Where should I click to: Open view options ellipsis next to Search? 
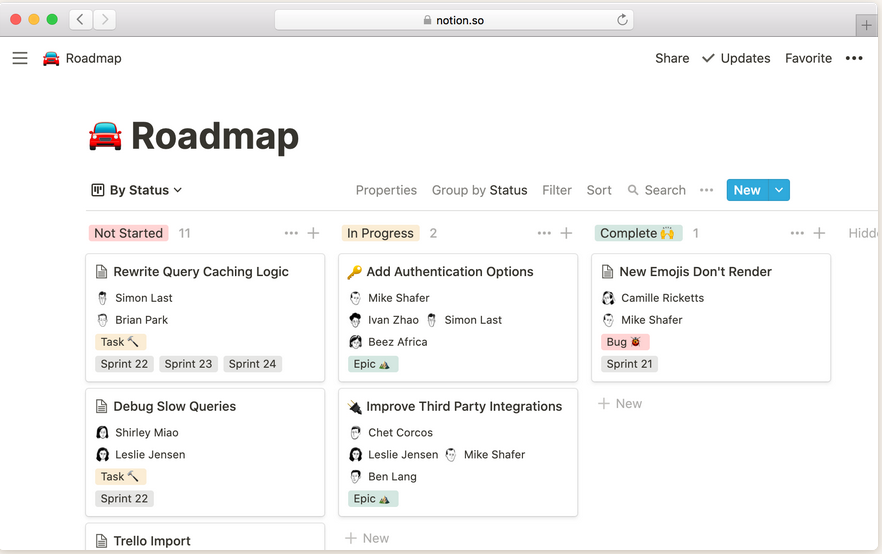(x=706, y=190)
